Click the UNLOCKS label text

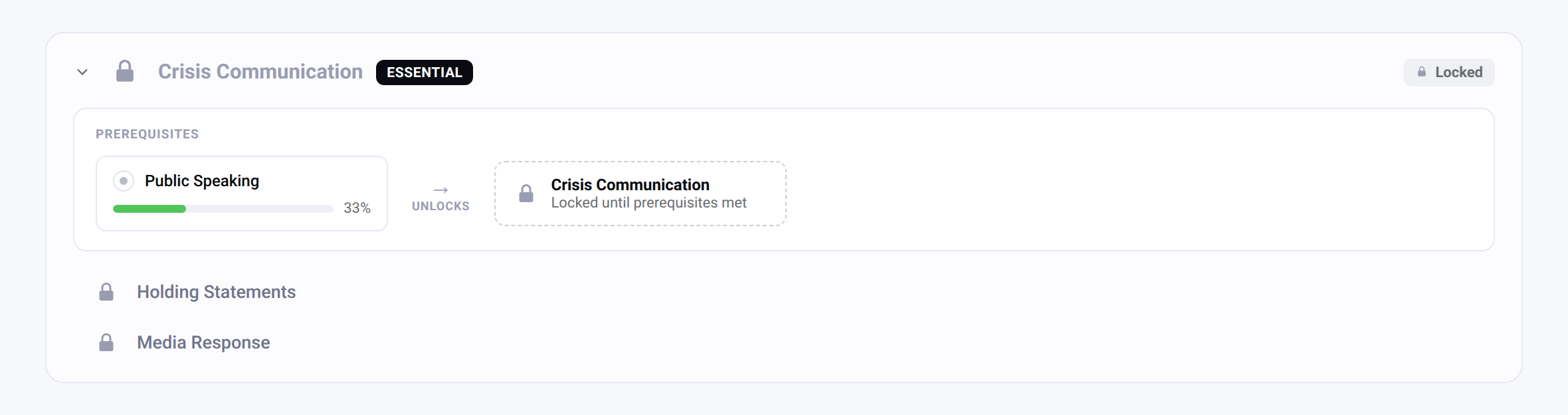(441, 206)
